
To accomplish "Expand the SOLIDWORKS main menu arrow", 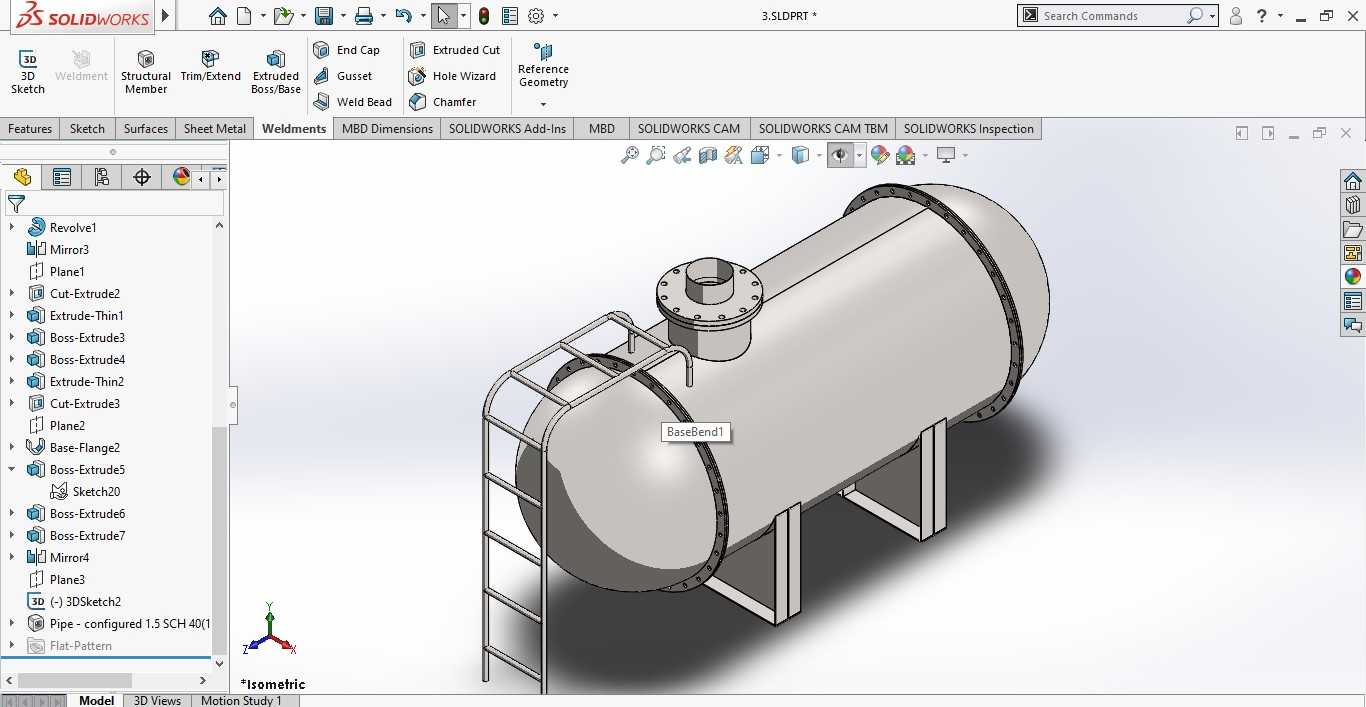I will pos(166,16).
